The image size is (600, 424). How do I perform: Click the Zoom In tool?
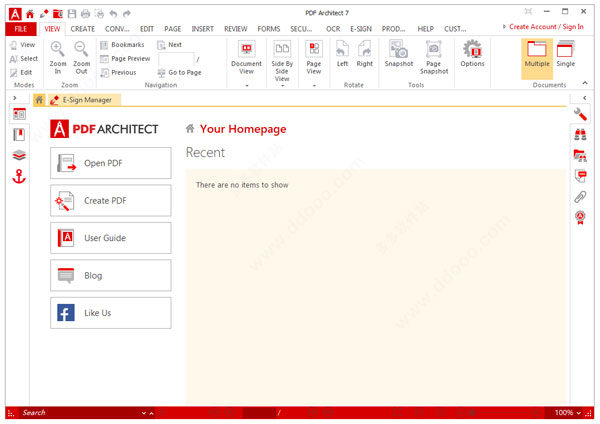coord(58,57)
